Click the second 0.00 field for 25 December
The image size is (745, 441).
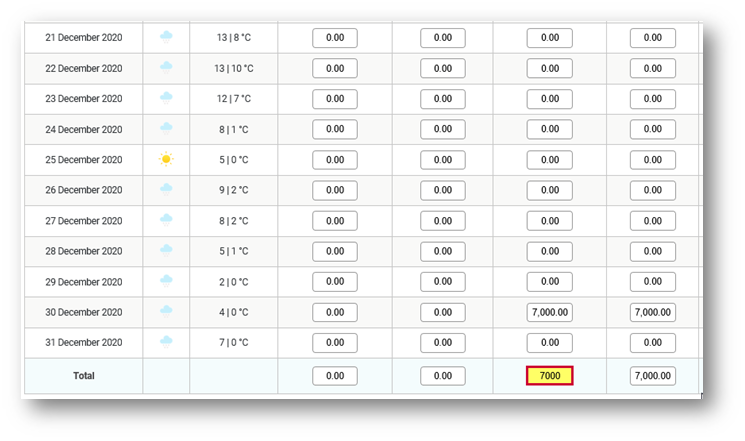443,160
